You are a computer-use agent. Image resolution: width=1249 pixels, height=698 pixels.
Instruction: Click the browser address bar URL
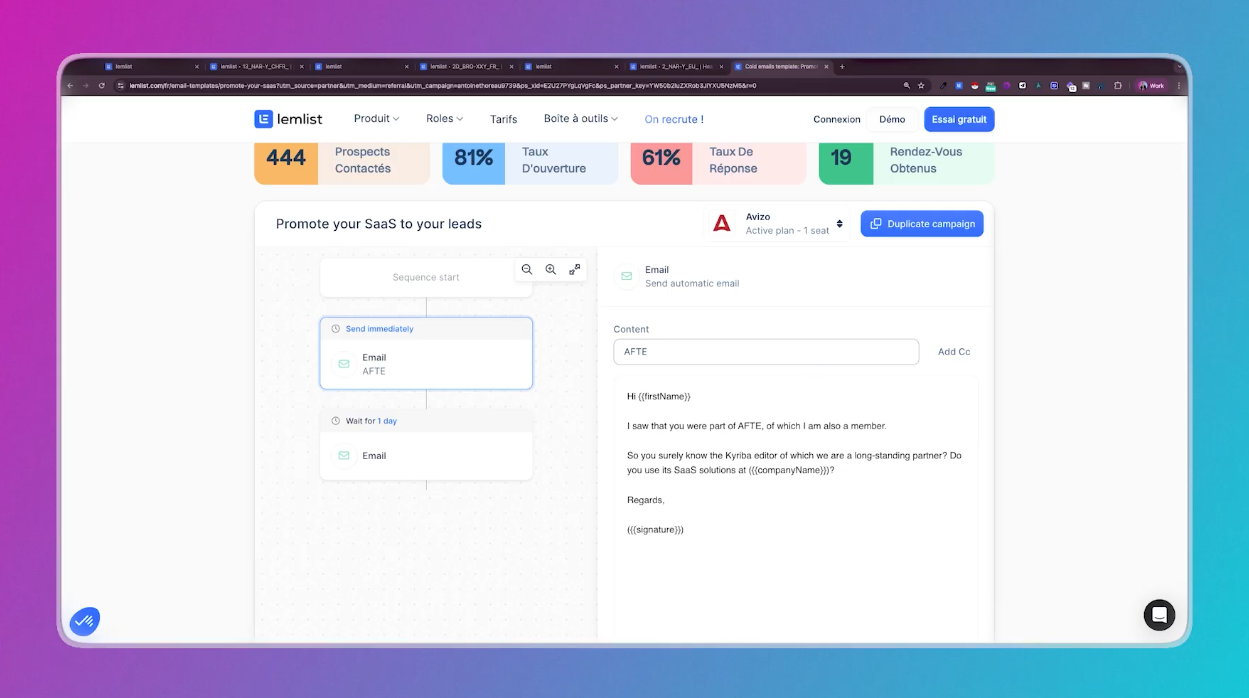tap(443, 86)
